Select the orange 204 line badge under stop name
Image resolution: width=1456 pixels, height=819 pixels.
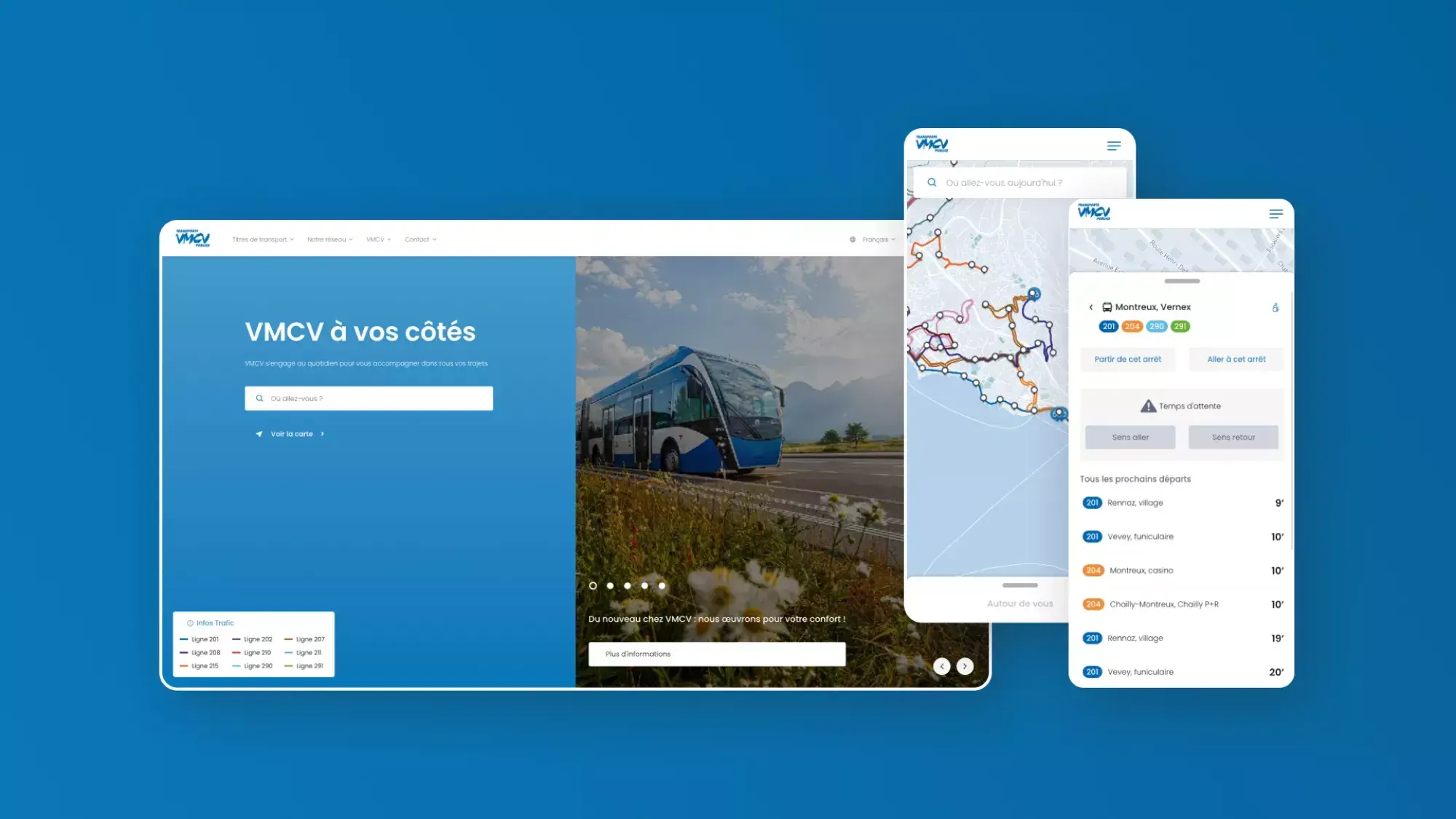click(x=1132, y=326)
